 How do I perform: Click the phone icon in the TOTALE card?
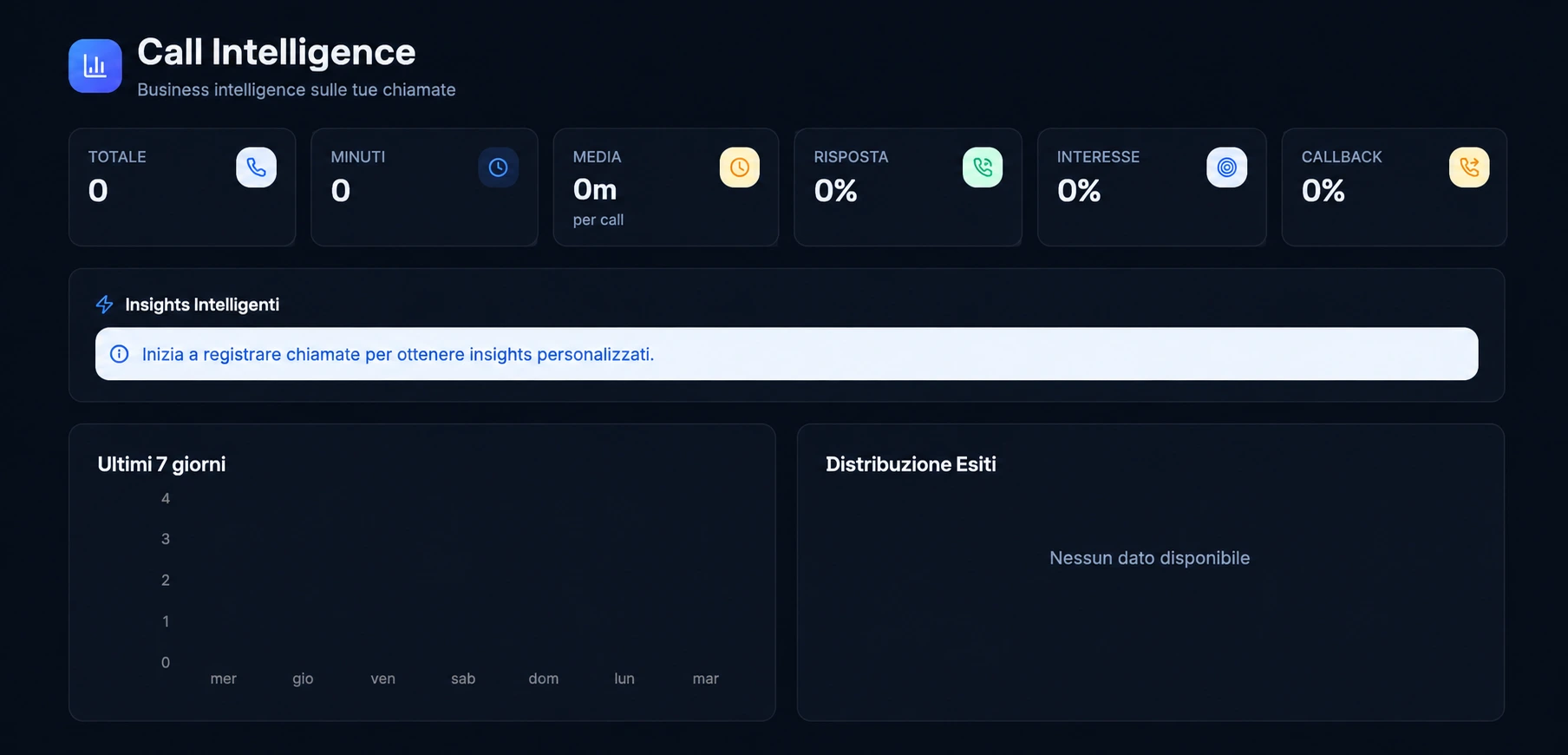(257, 167)
